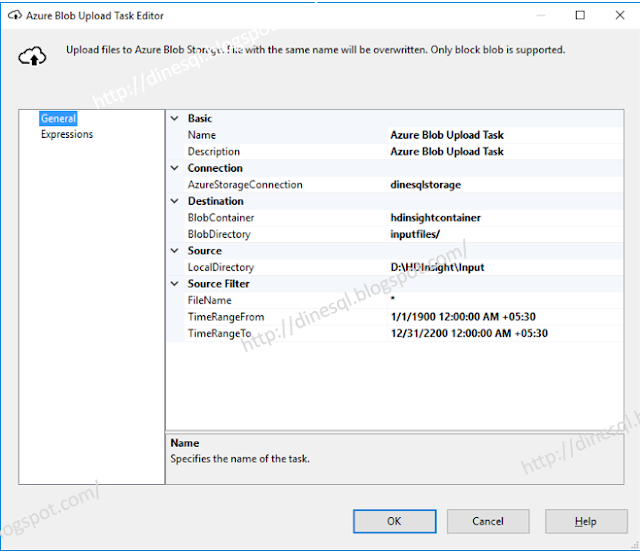Open the Help button
The width and height of the screenshot is (640, 552).
(x=586, y=521)
